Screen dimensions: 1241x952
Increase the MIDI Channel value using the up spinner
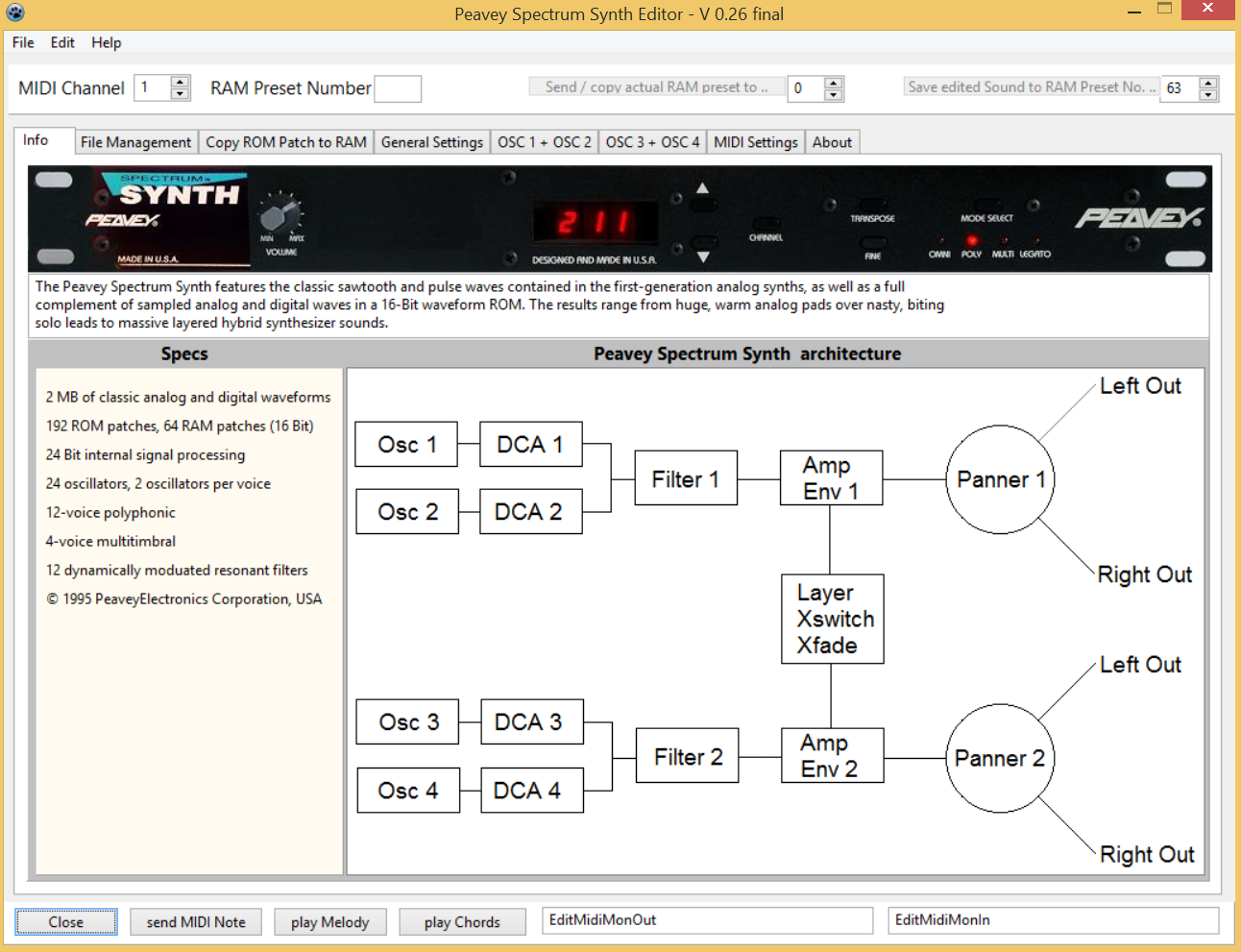(180, 82)
